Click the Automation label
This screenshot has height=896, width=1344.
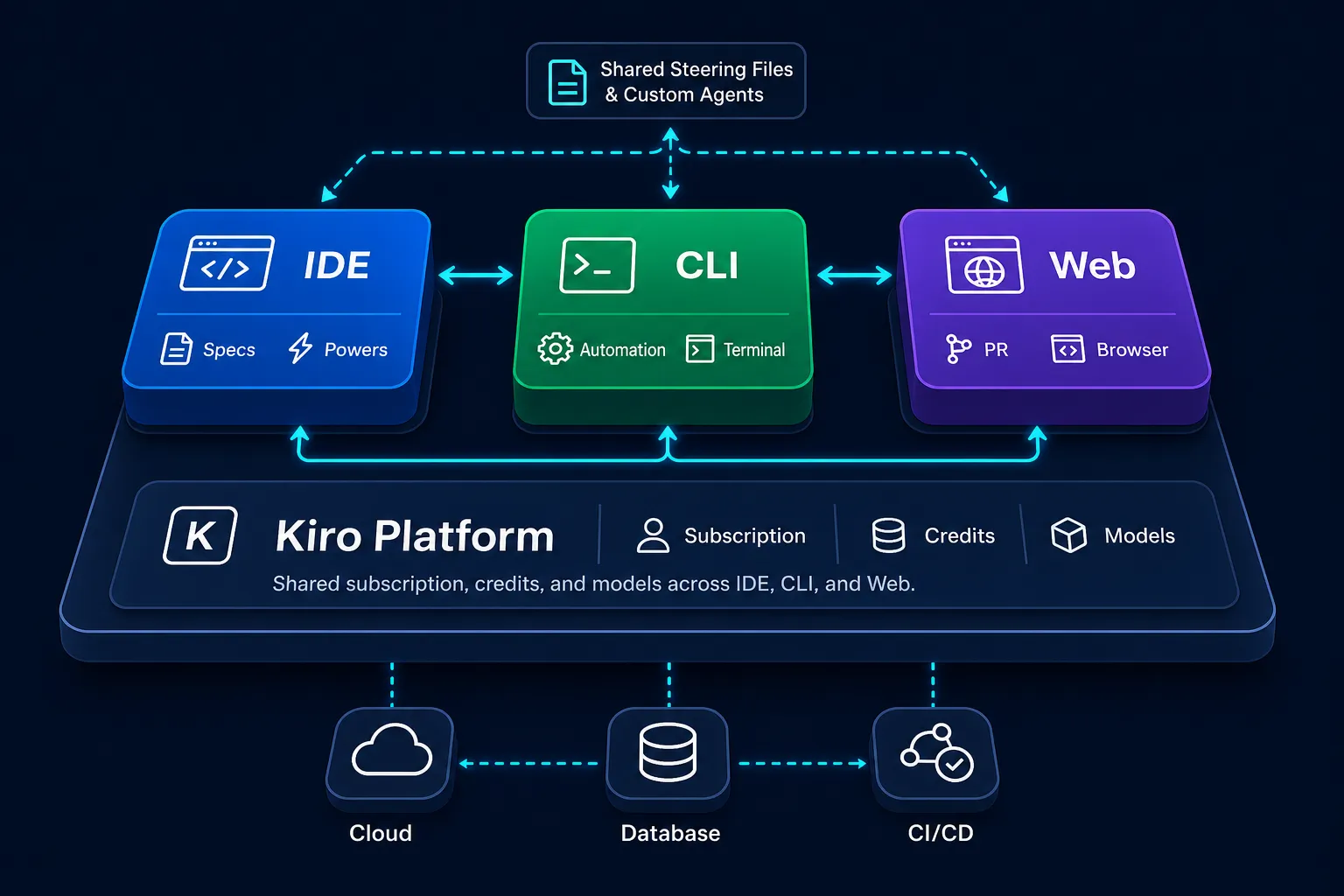point(623,350)
